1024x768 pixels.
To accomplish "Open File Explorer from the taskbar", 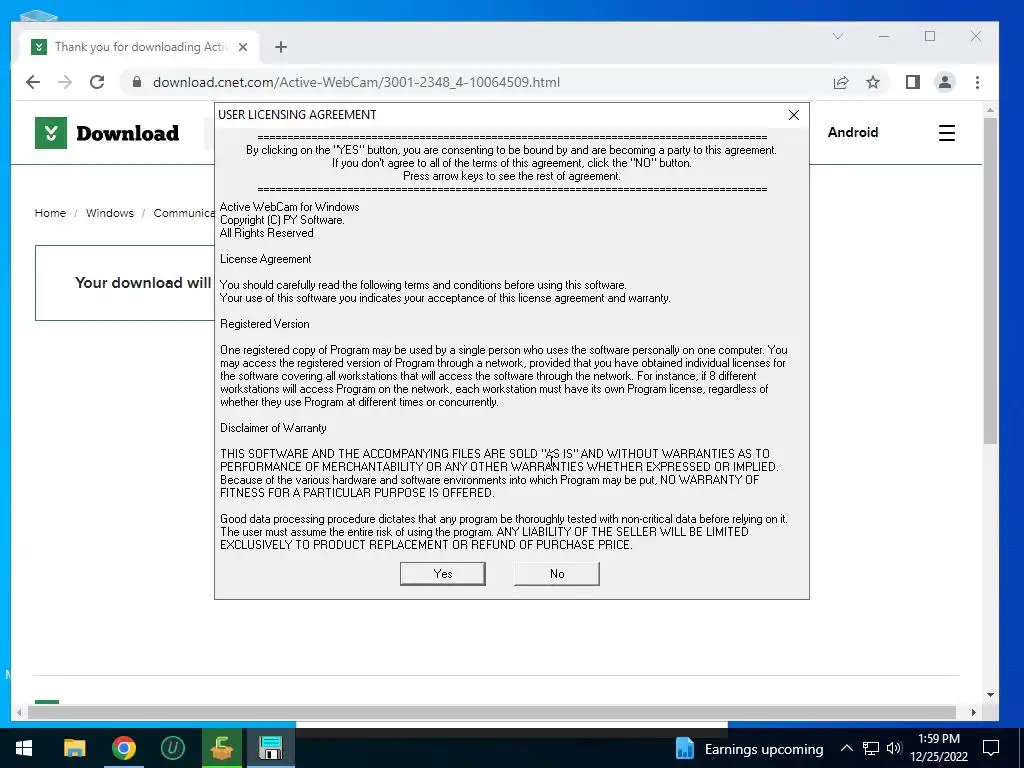I will tap(74, 748).
